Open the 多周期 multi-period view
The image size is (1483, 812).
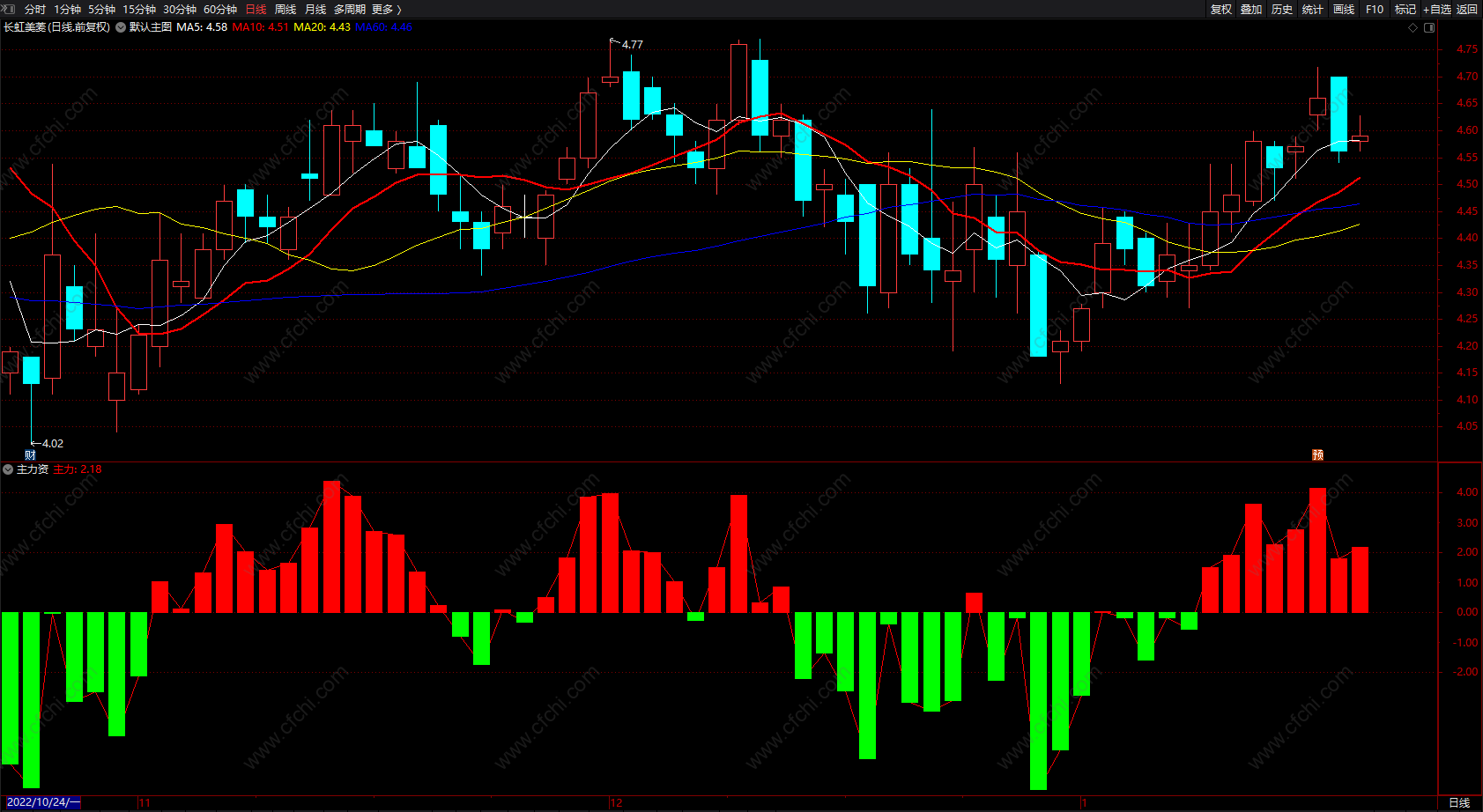(350, 9)
